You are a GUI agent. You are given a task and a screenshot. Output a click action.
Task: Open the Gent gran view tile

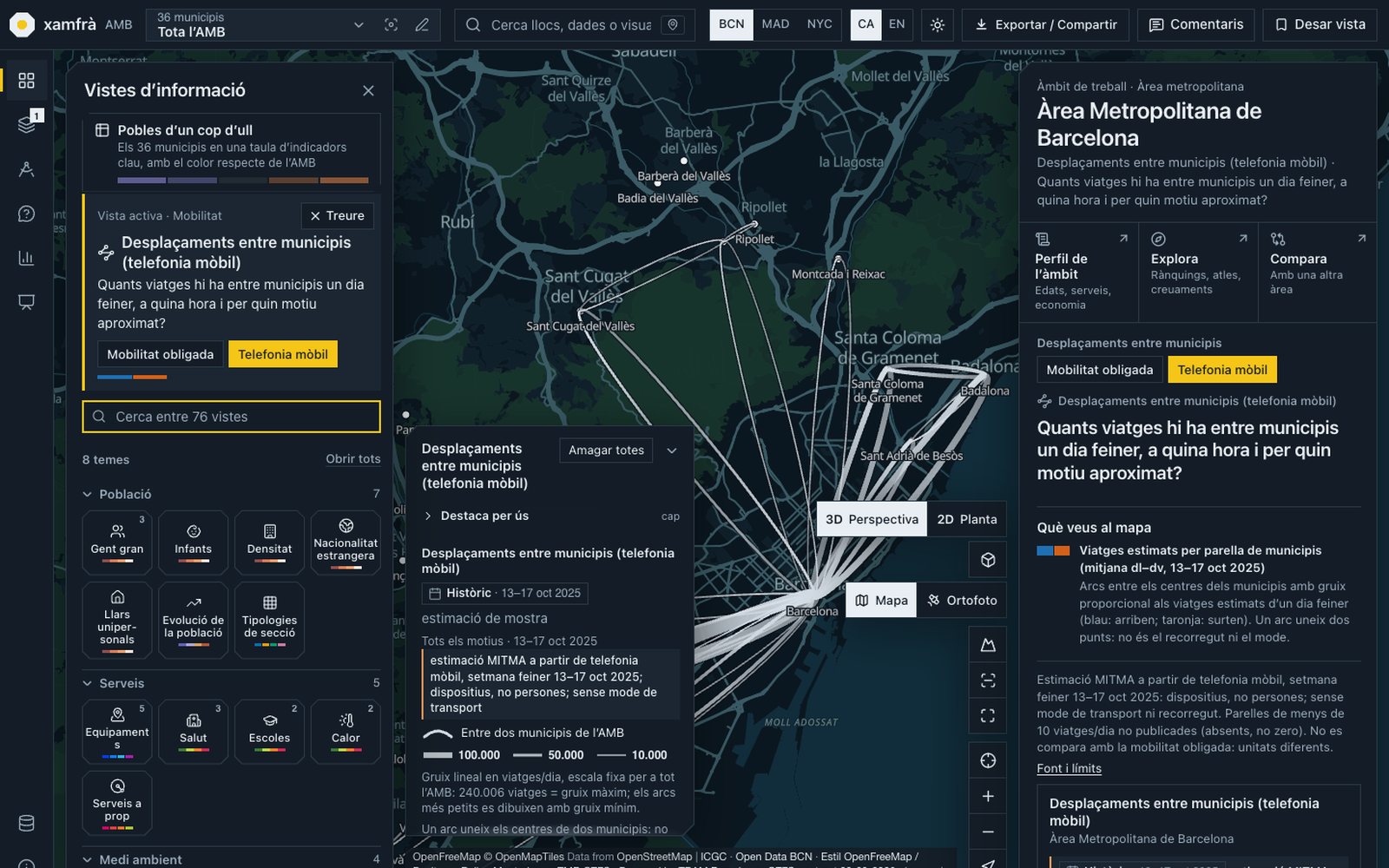117,542
